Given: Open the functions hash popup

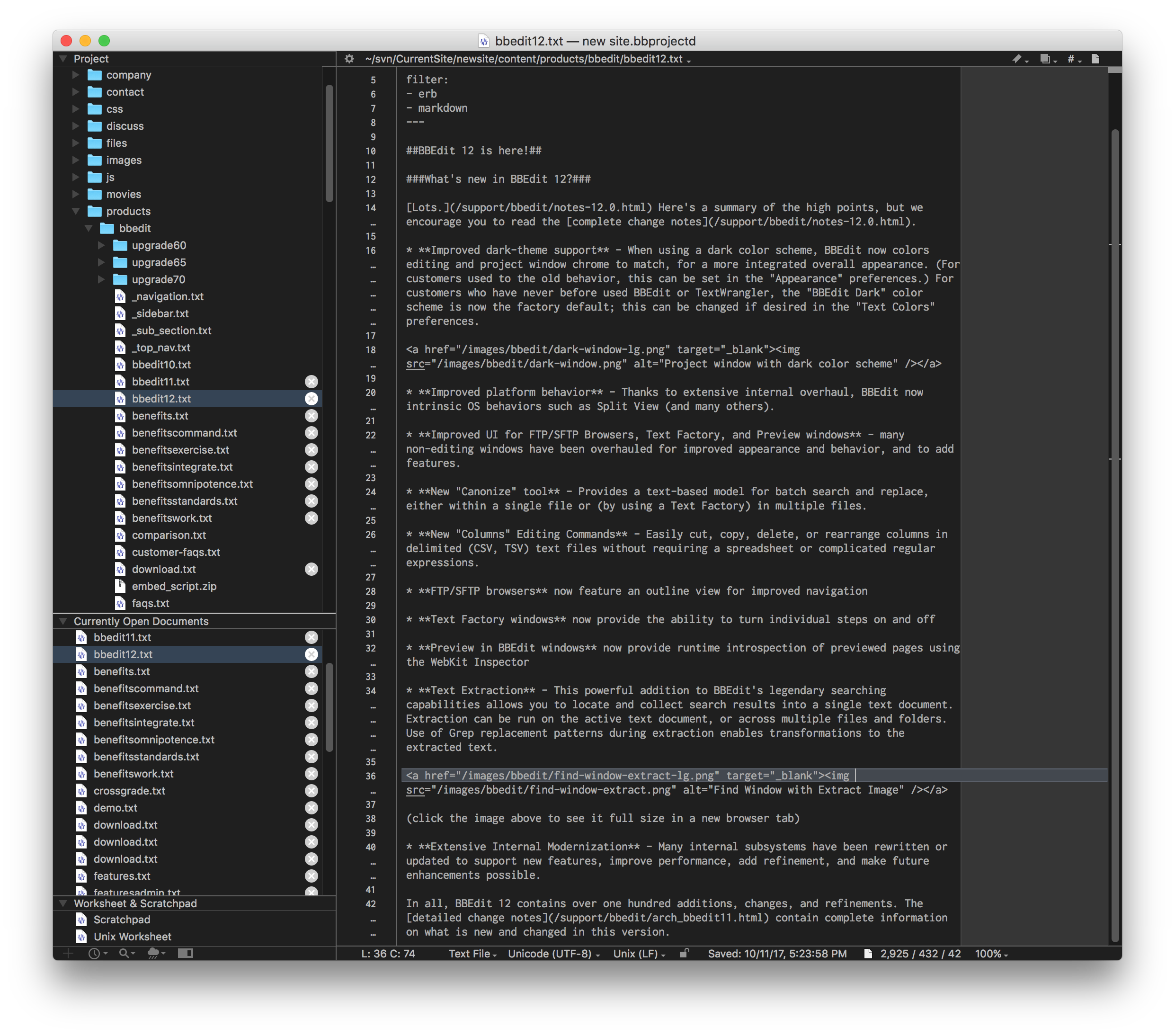Looking at the screenshot, I should point(1074,59).
